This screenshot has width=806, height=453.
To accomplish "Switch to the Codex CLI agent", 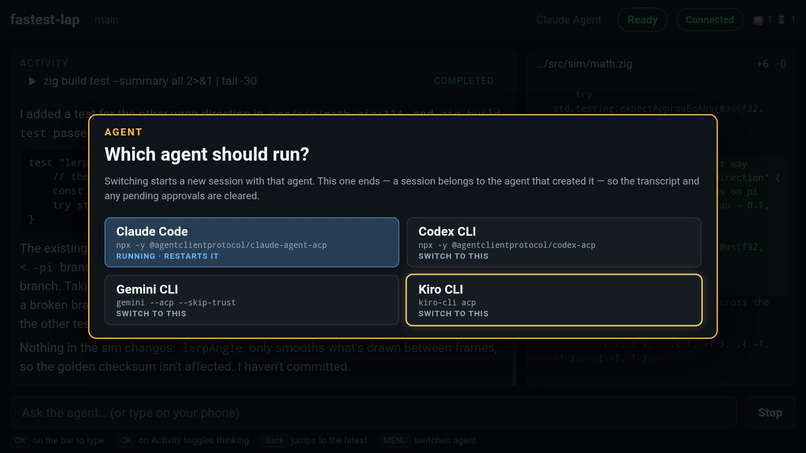I will pos(554,242).
